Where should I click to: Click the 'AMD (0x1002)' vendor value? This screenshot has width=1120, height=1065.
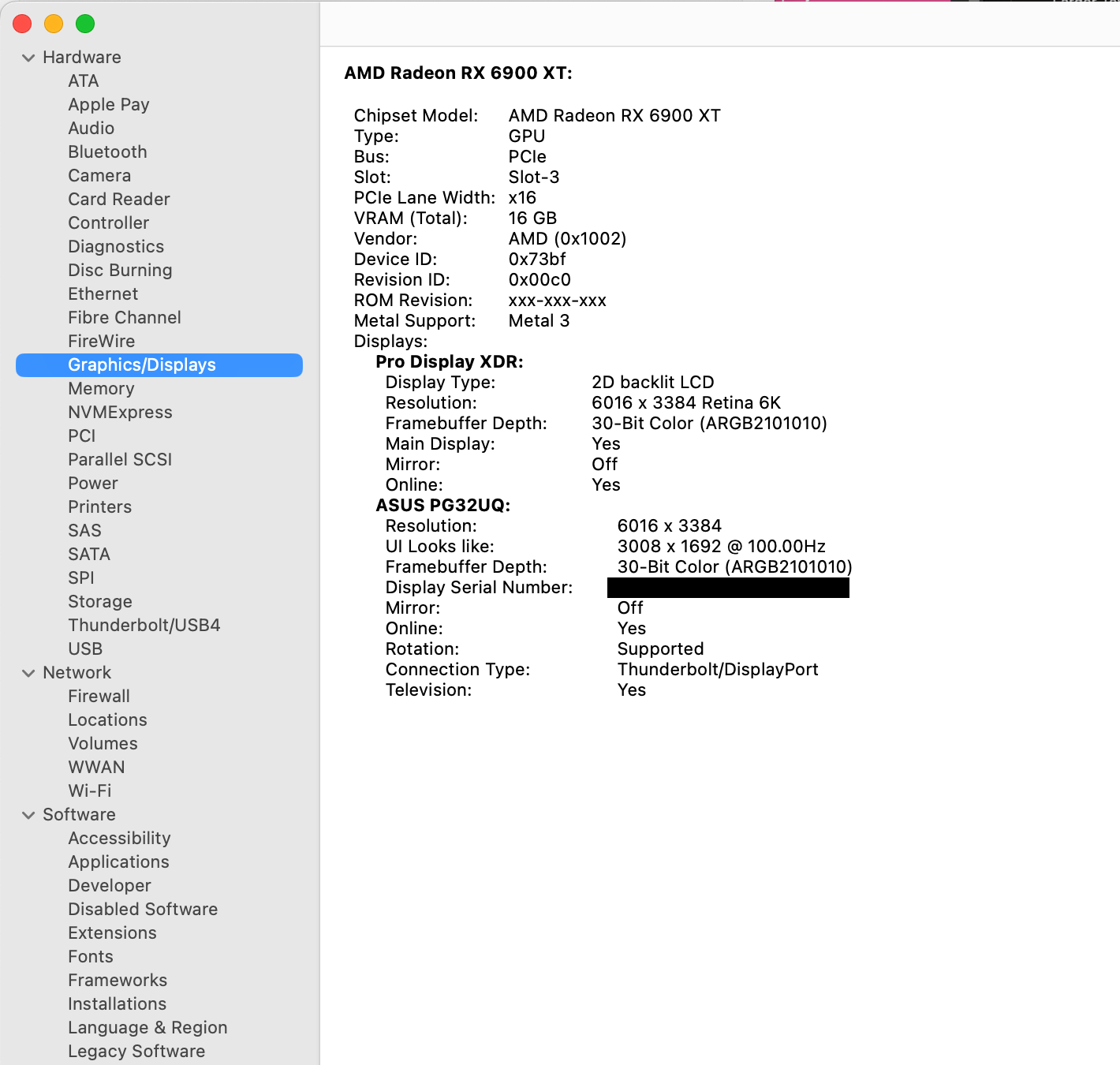coord(567,239)
